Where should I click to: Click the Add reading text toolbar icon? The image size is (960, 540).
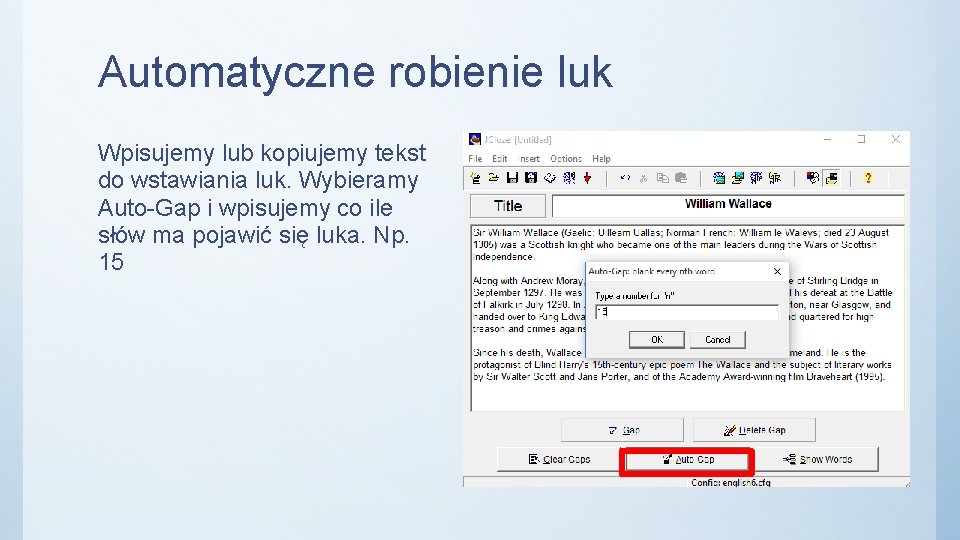point(550,178)
